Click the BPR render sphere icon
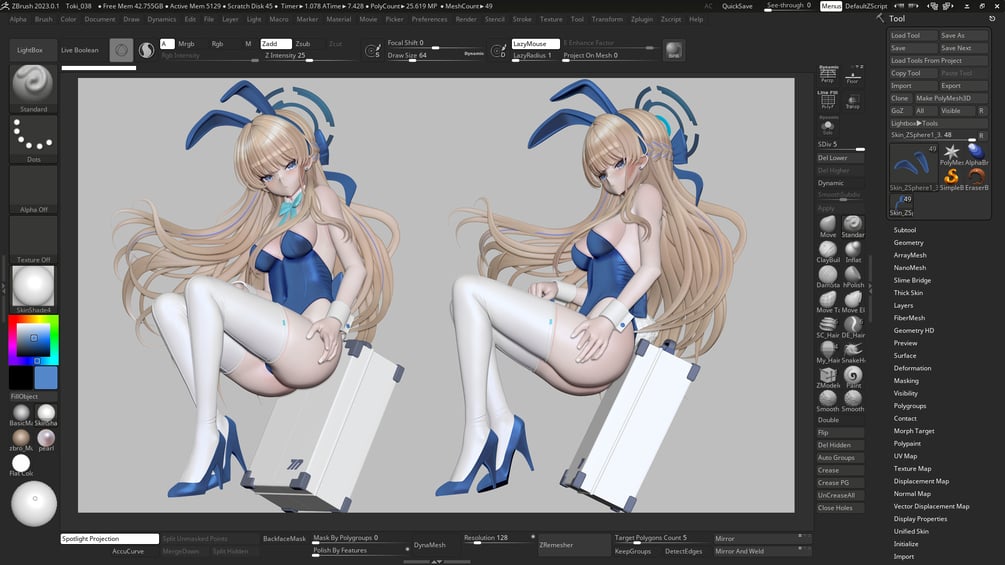 674,50
